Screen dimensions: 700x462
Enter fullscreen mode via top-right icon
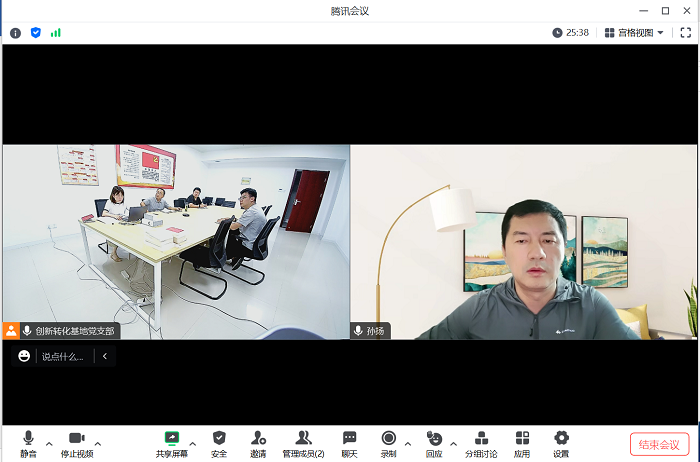[685, 32]
